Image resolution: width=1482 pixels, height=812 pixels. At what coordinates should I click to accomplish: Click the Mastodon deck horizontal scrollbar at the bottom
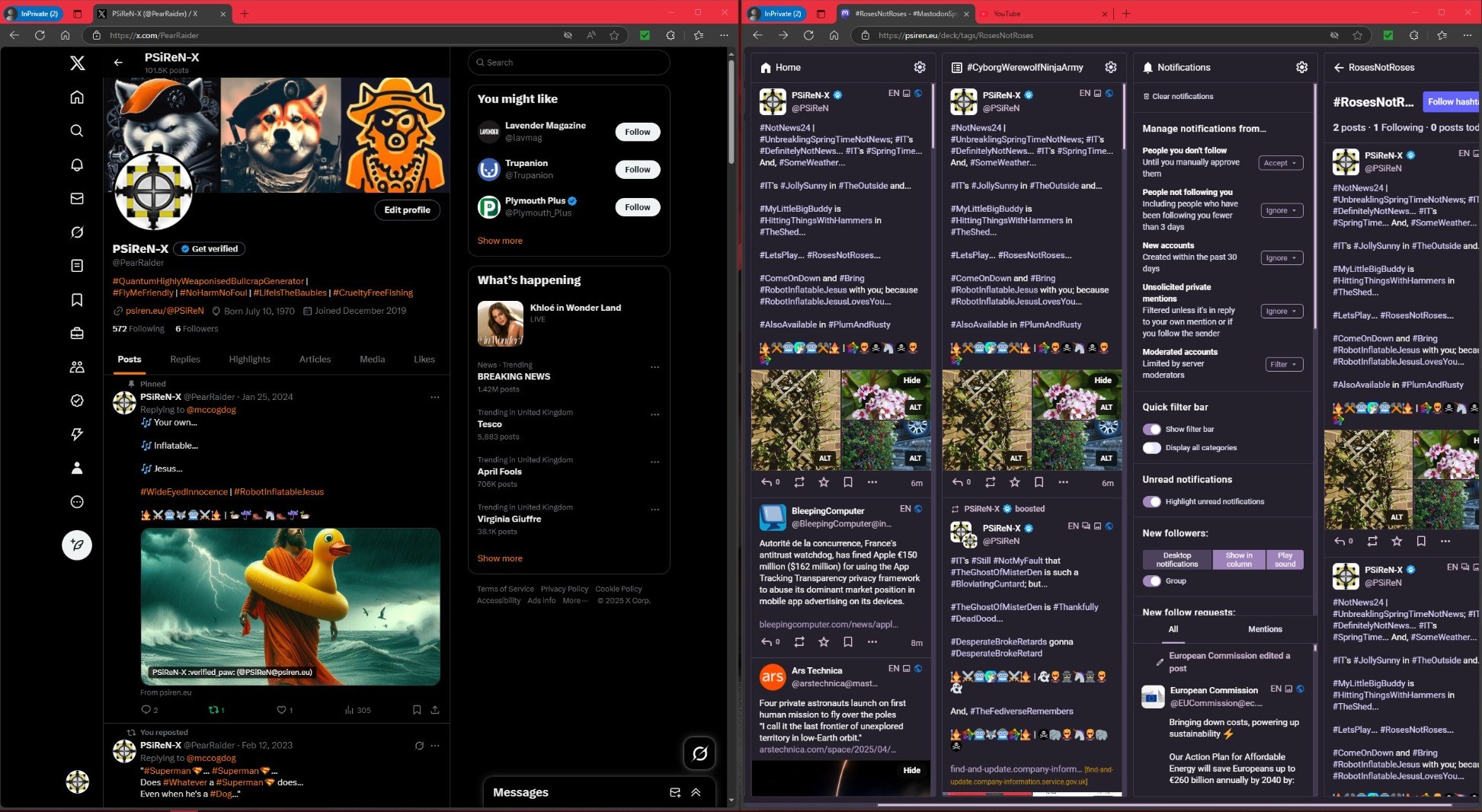1166,804
